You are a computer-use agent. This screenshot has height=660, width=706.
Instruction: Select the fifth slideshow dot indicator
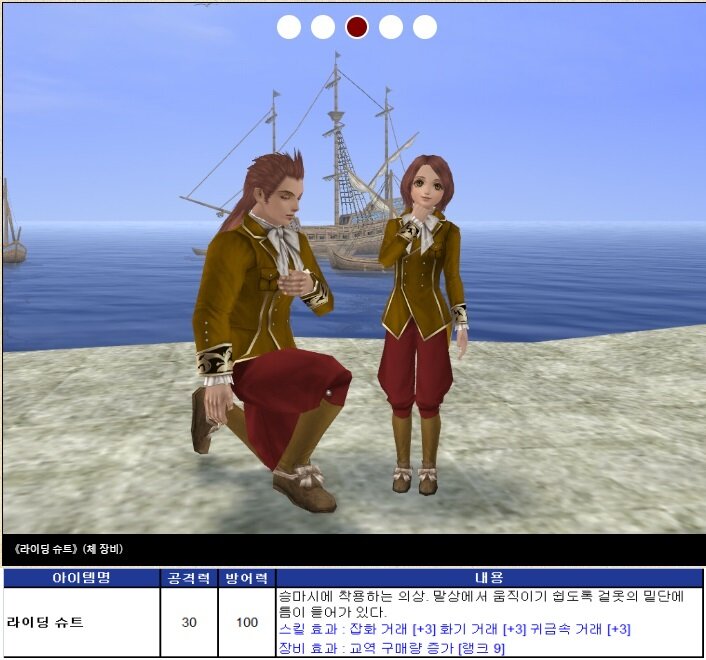(425, 27)
